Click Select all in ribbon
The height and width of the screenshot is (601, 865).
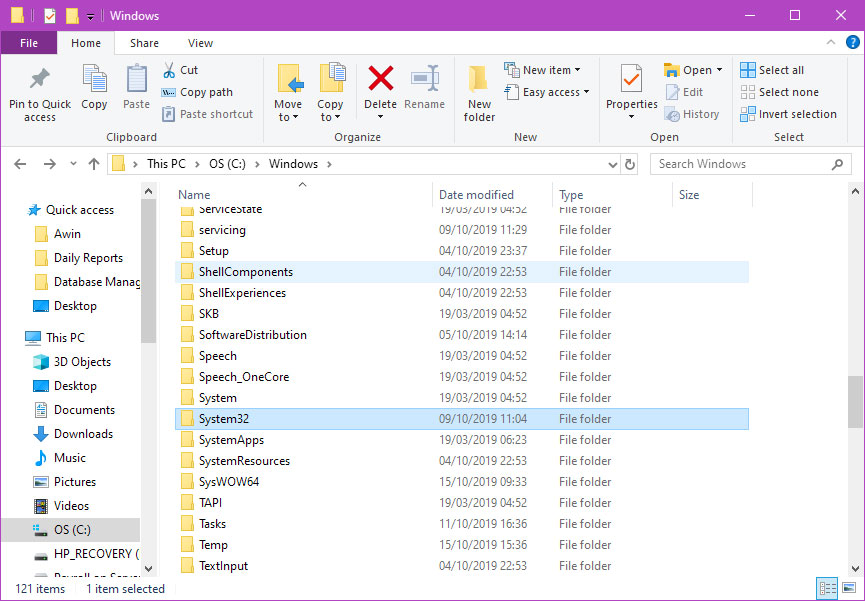point(772,70)
